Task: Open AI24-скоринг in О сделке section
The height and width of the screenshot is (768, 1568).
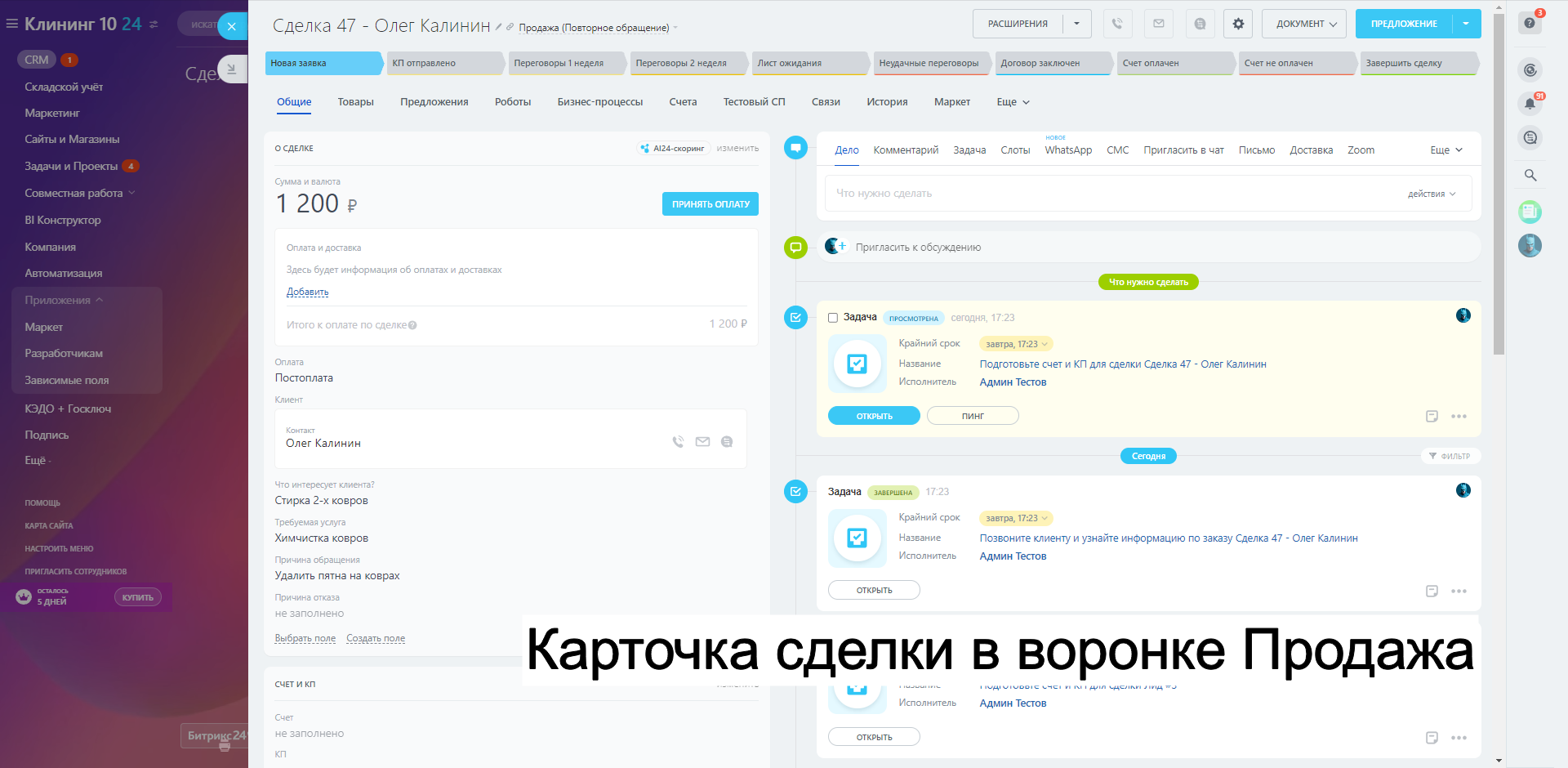Action: coord(674,149)
